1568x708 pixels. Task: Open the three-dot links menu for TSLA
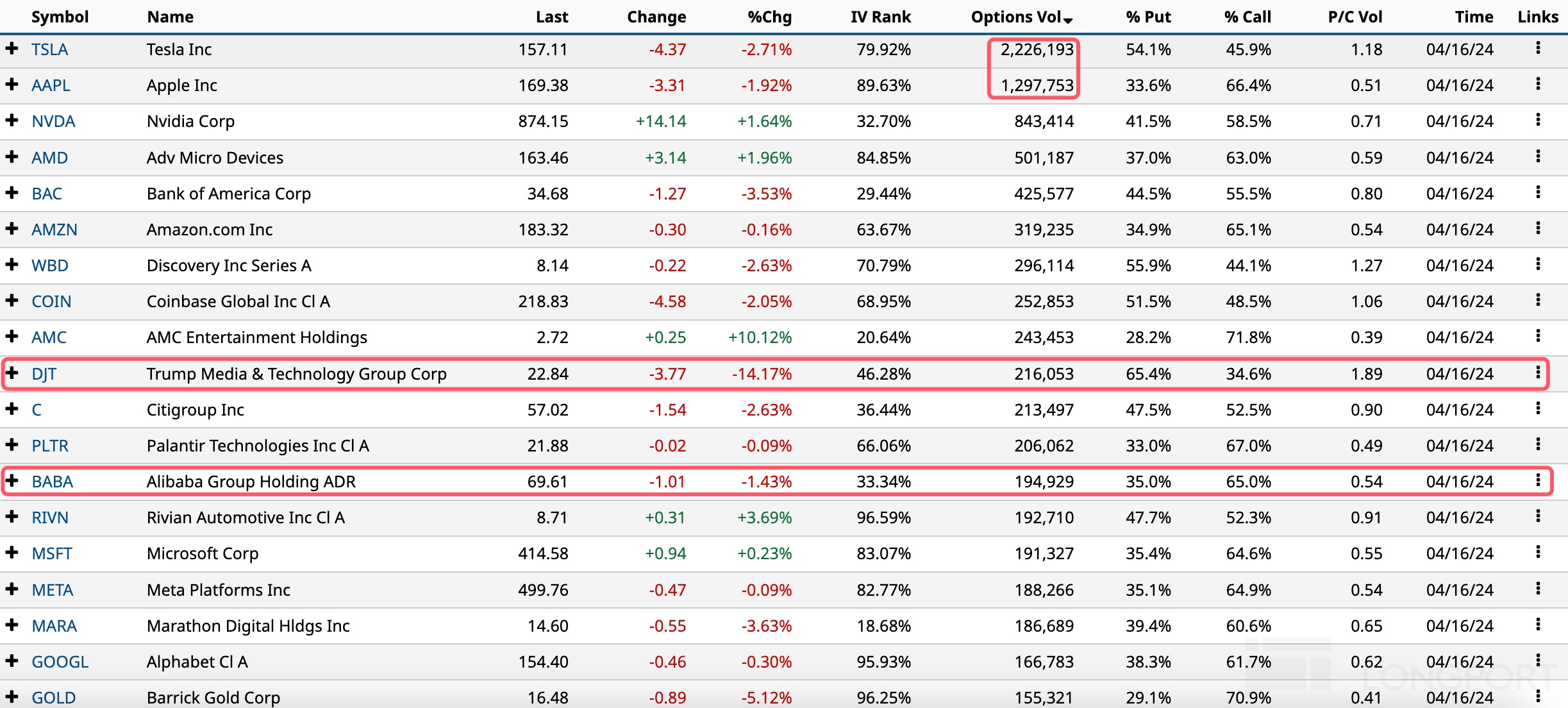click(x=1538, y=48)
